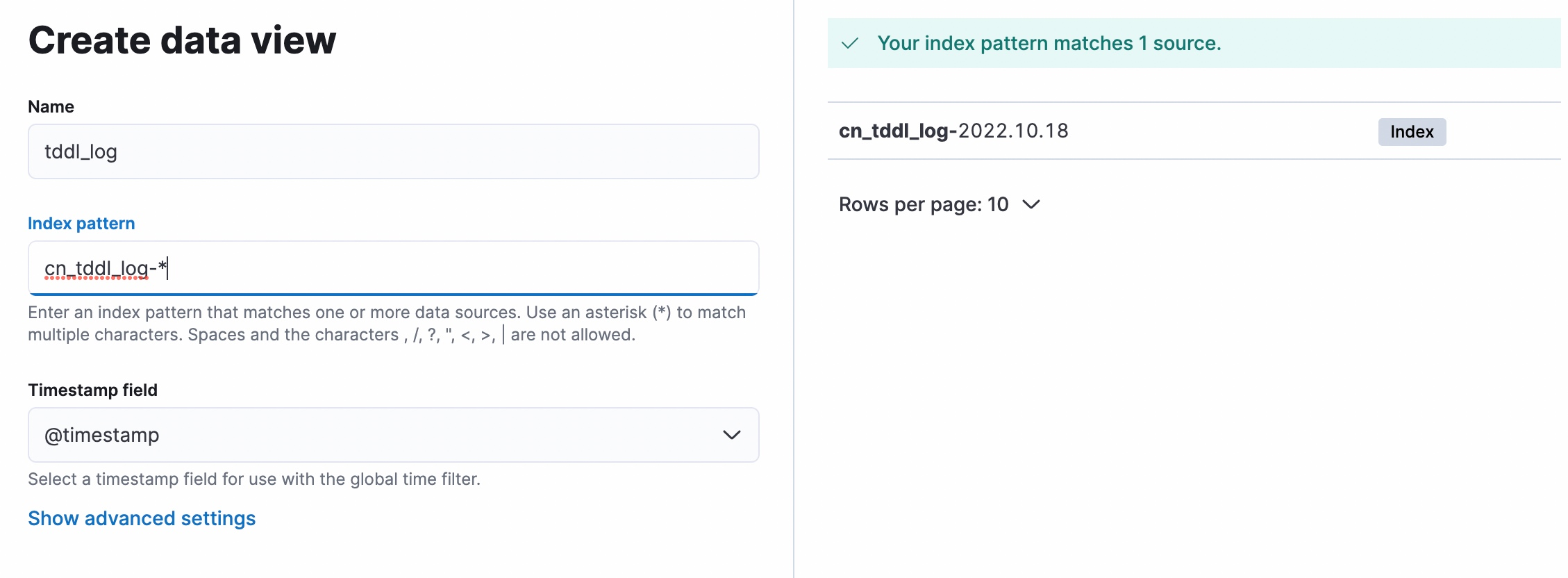Show advanced settings
Viewport: 1568px width, 578px height.
coord(142,518)
